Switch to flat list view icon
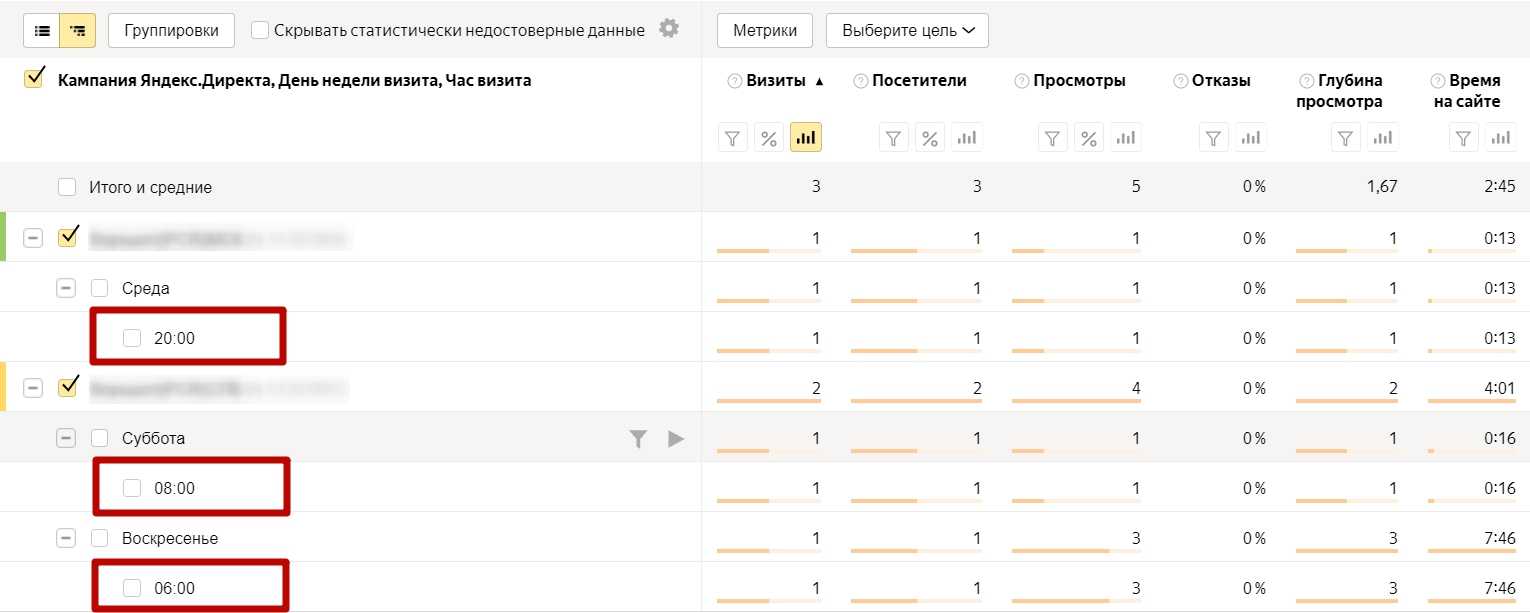 [x=42, y=31]
